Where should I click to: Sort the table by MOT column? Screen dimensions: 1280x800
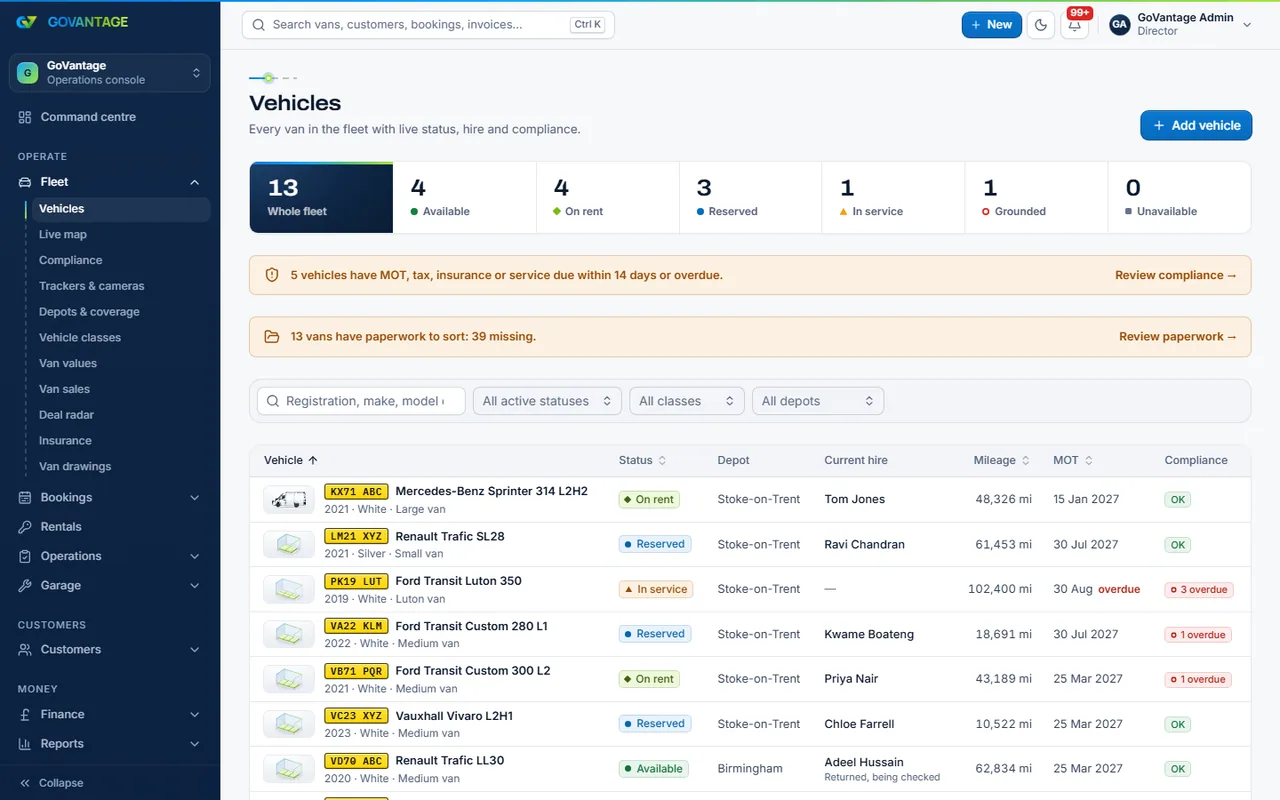click(x=1073, y=461)
